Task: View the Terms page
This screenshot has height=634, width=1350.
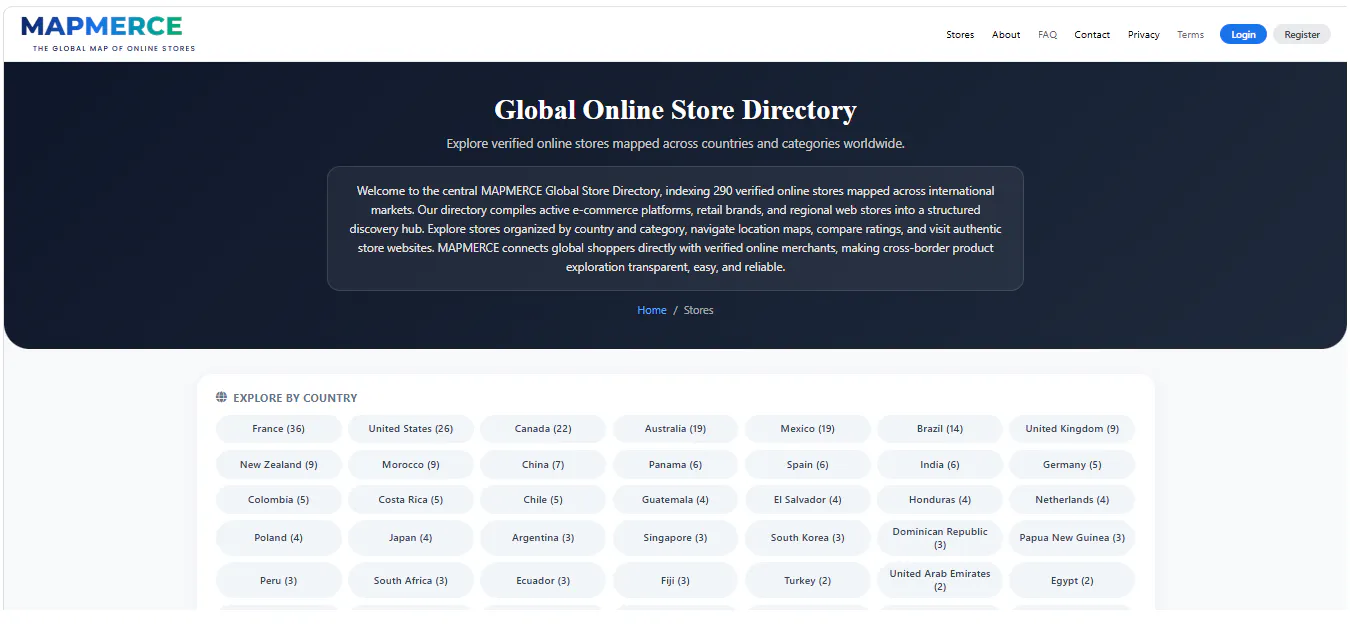Action: (x=1190, y=34)
